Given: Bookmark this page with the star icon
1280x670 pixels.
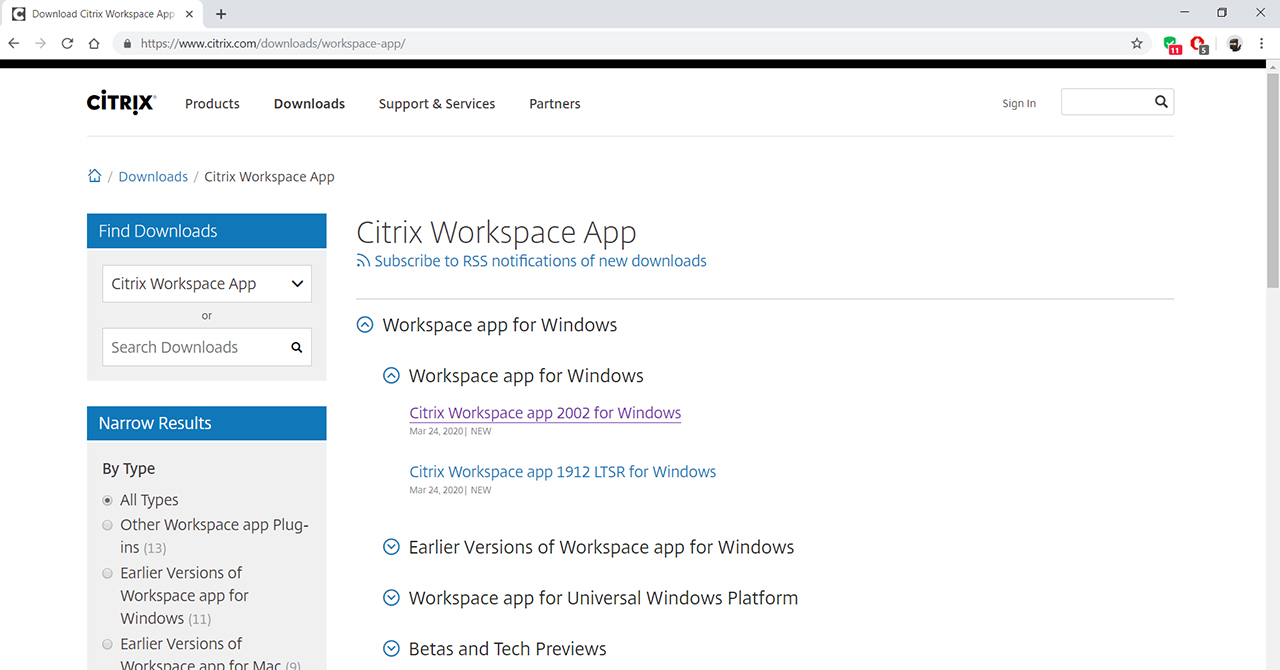Looking at the screenshot, I should coord(1137,44).
